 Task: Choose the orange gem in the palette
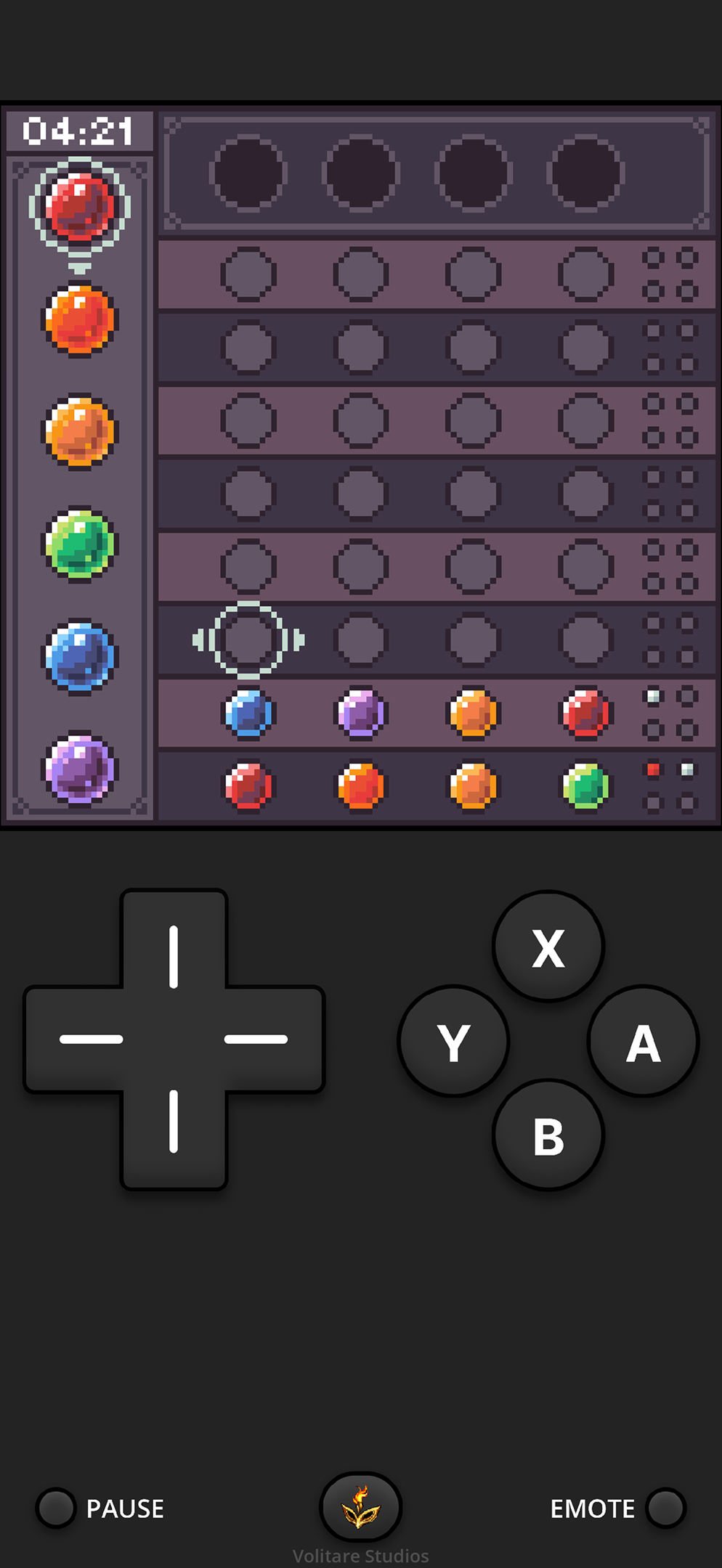click(80, 432)
